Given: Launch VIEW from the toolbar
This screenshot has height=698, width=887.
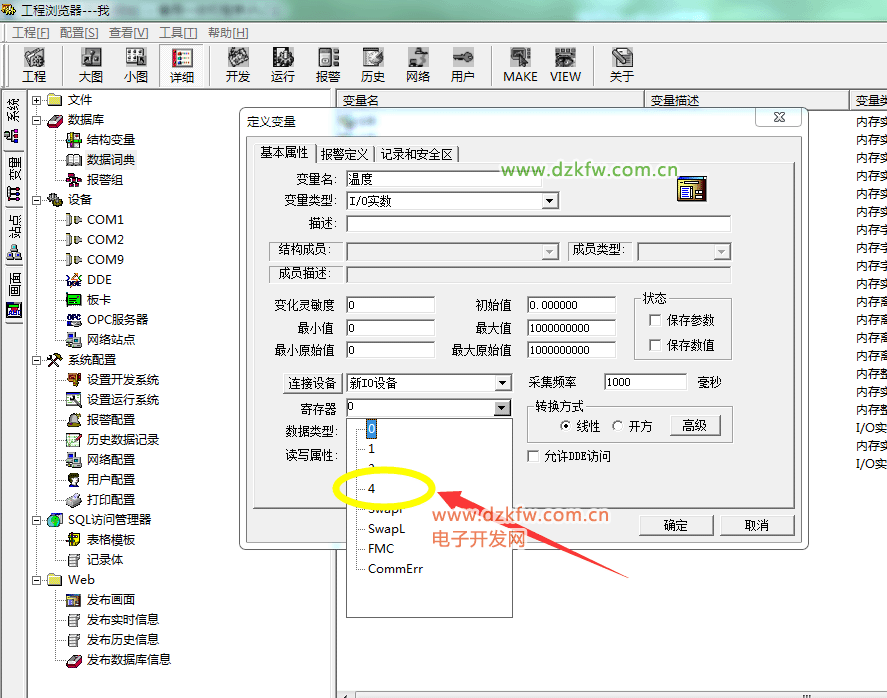Looking at the screenshot, I should 565,65.
